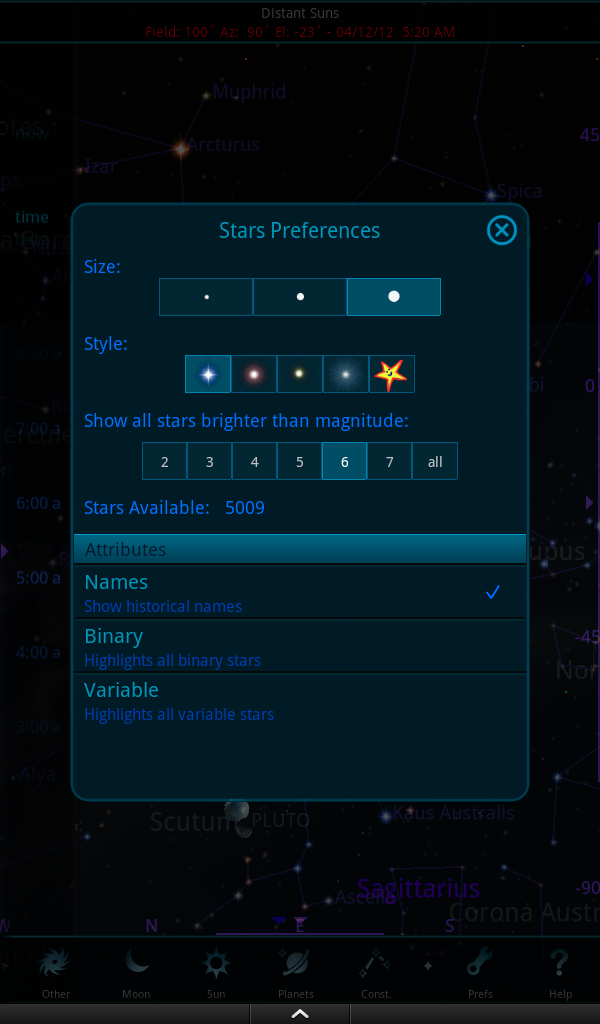Choose the glowing blue star style
Image resolution: width=600 pixels, height=1024 pixels.
[207, 373]
